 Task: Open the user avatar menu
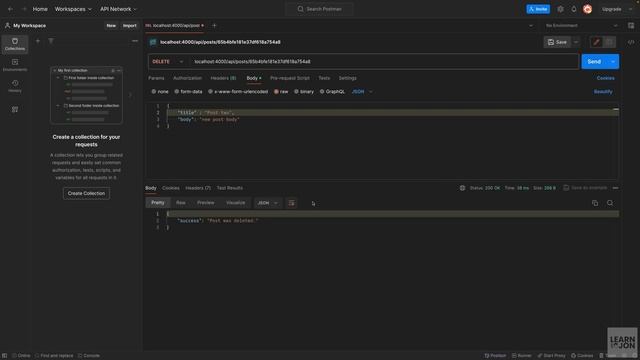(587, 9)
